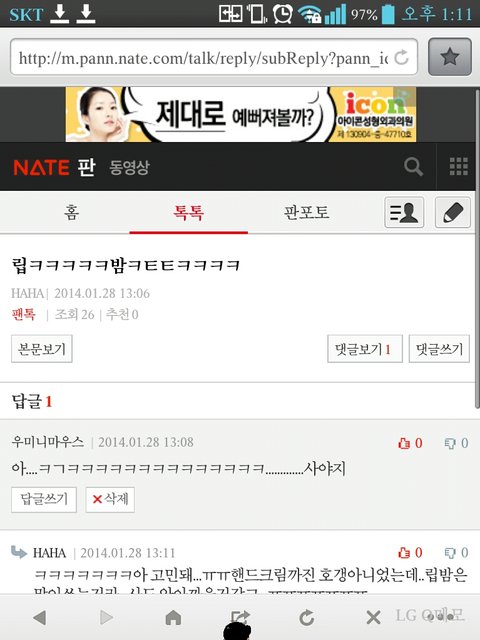Image resolution: width=480 pixels, height=640 pixels.
Task: Upvote the 우미니마우스 comment
Action: pos(410,443)
